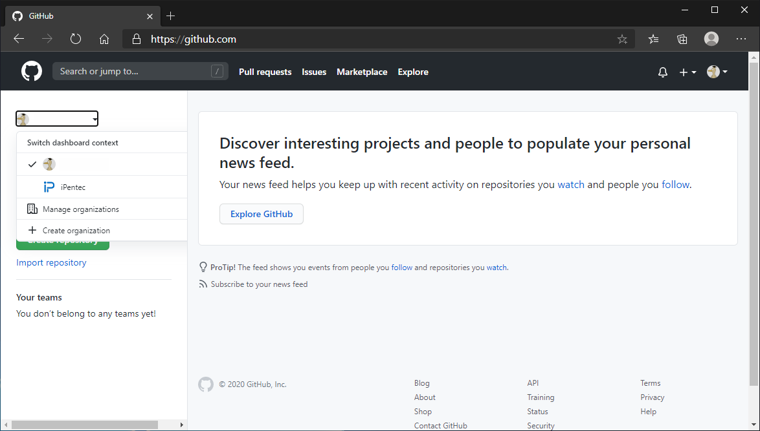Open browser Collections icon
Viewport: 760px width, 431px height.
click(x=682, y=39)
